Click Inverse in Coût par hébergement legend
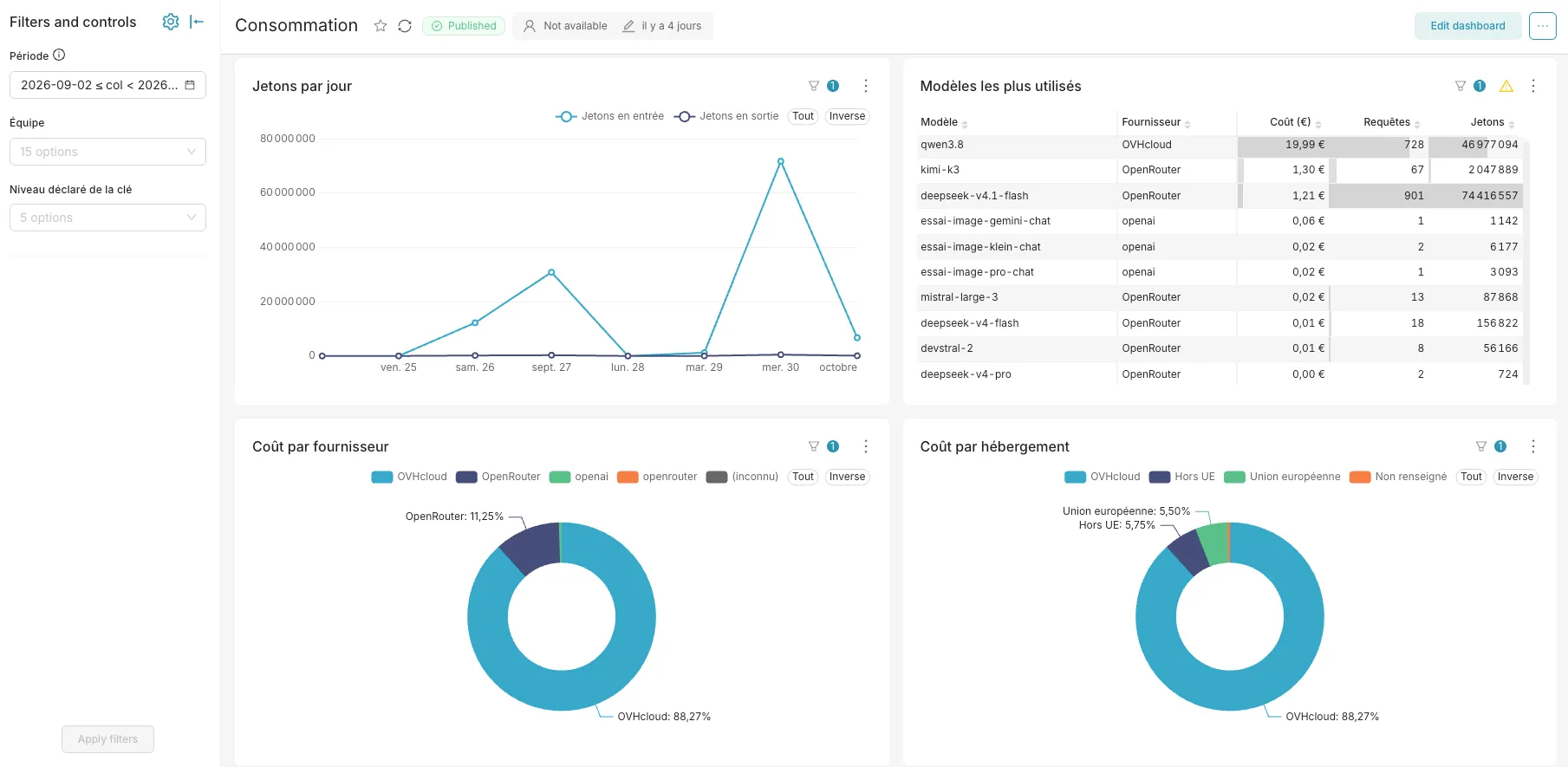 pos(1515,477)
